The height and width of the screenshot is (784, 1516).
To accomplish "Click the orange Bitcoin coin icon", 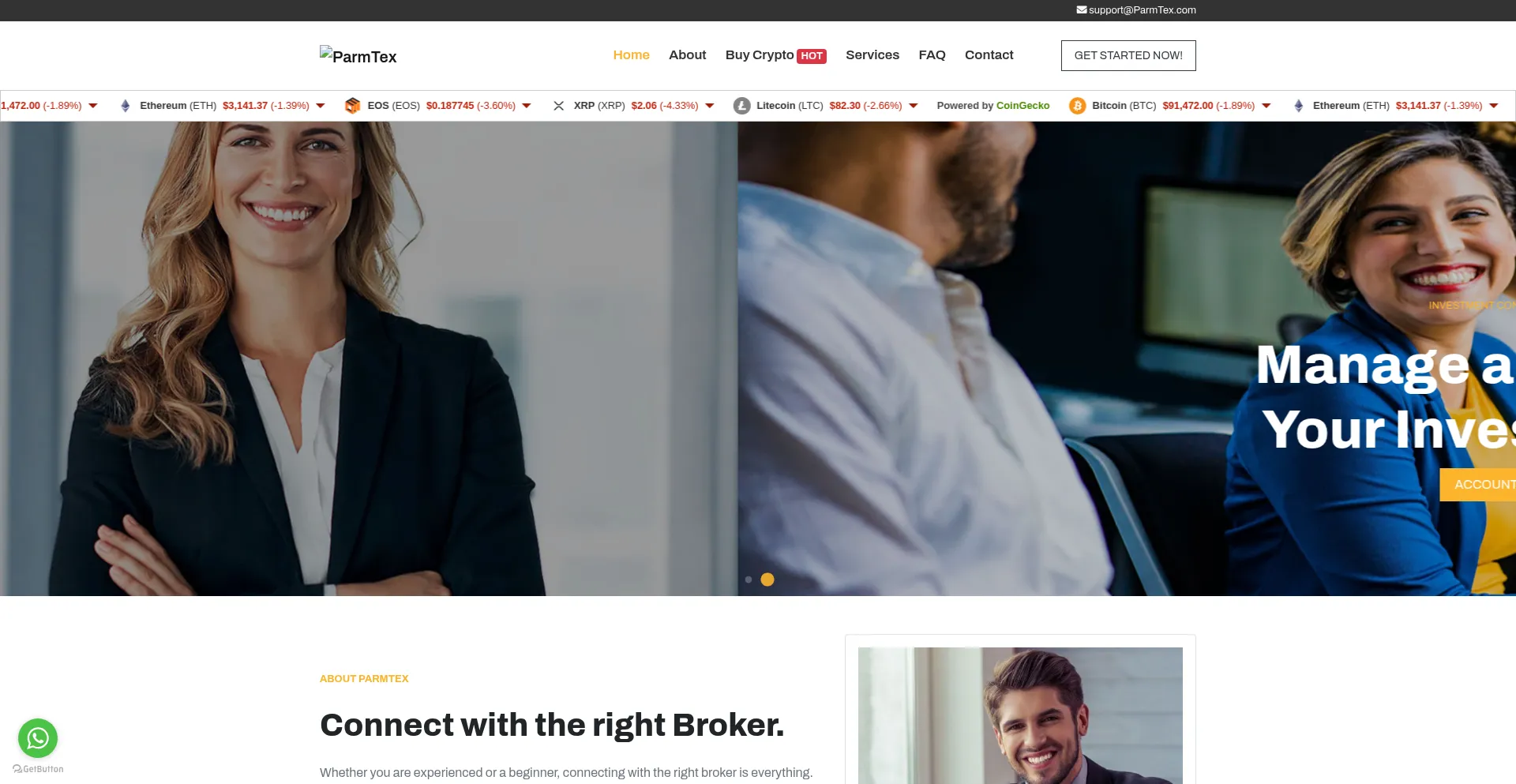I will (1077, 106).
